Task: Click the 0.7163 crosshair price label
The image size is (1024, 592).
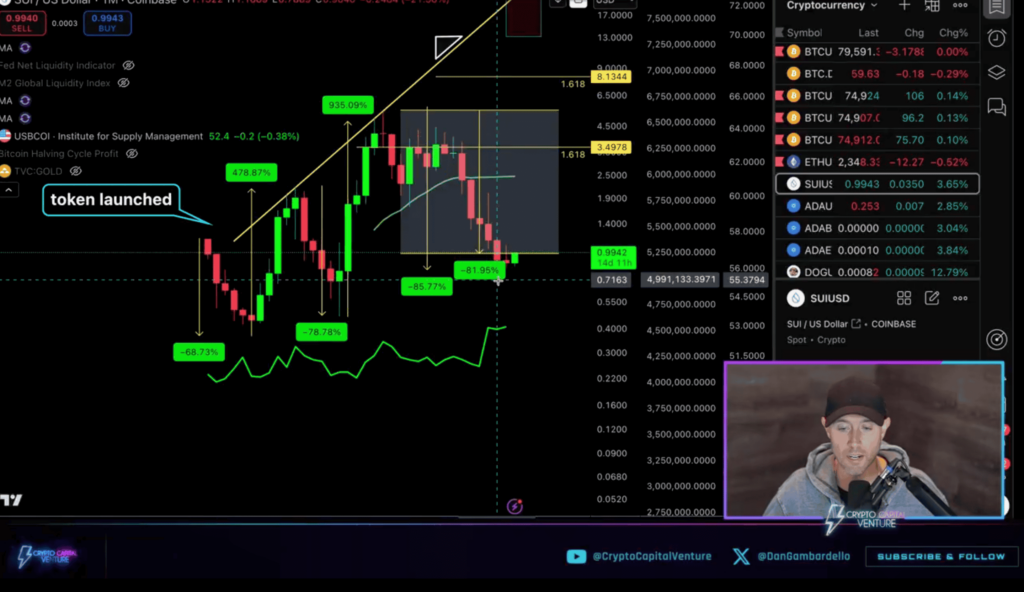Action: coord(611,280)
